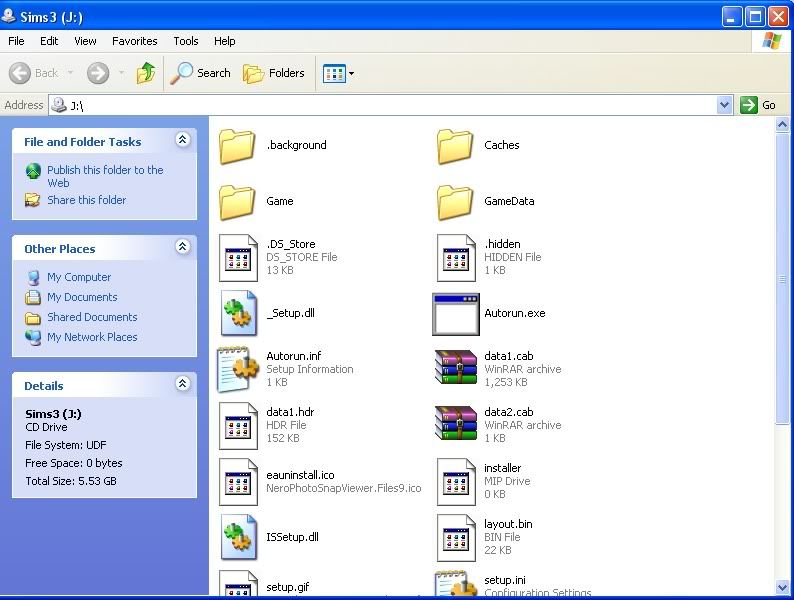
Task: Select the GameData folder icon
Action: click(455, 202)
